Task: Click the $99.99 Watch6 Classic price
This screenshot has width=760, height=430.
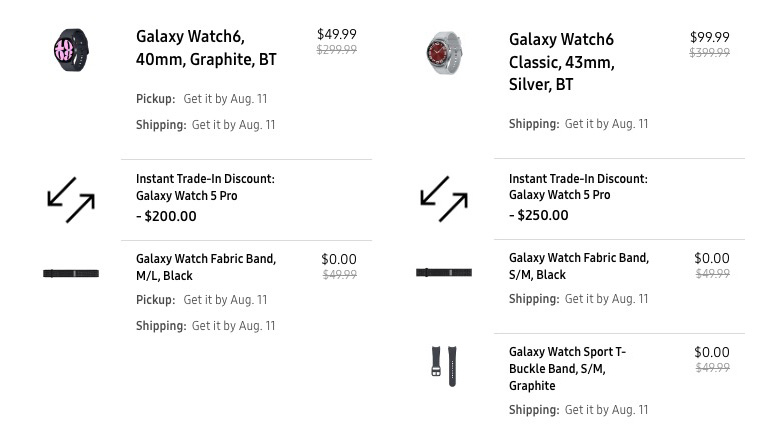Action: tap(710, 37)
